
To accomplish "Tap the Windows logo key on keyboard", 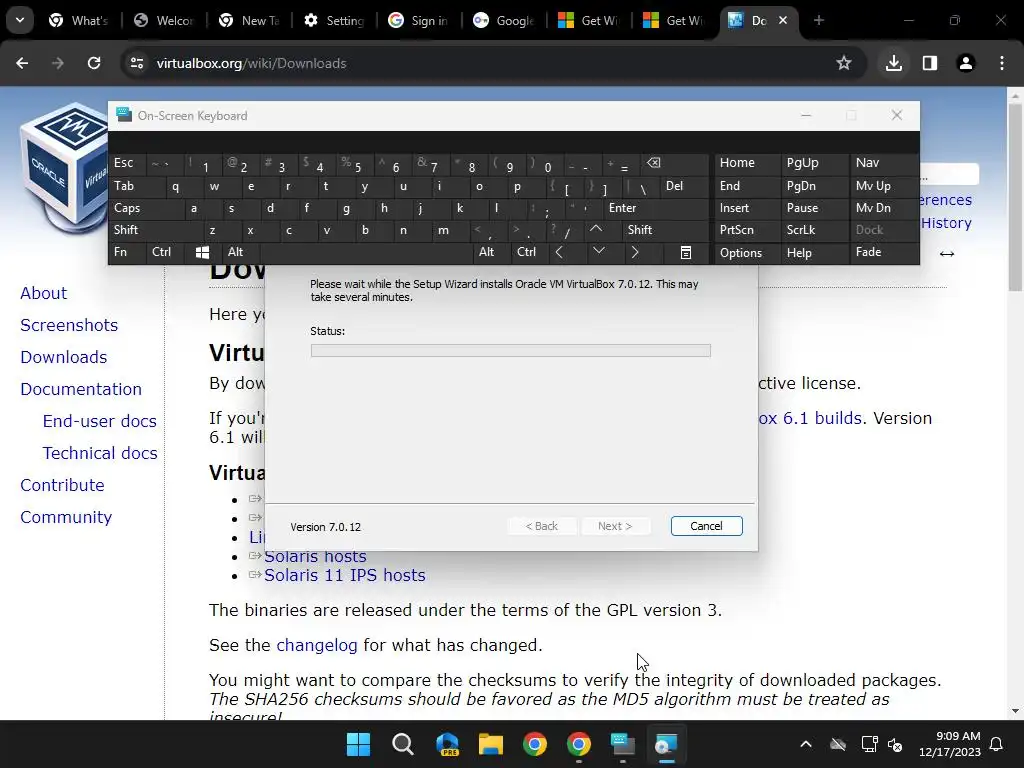I will [x=202, y=252].
